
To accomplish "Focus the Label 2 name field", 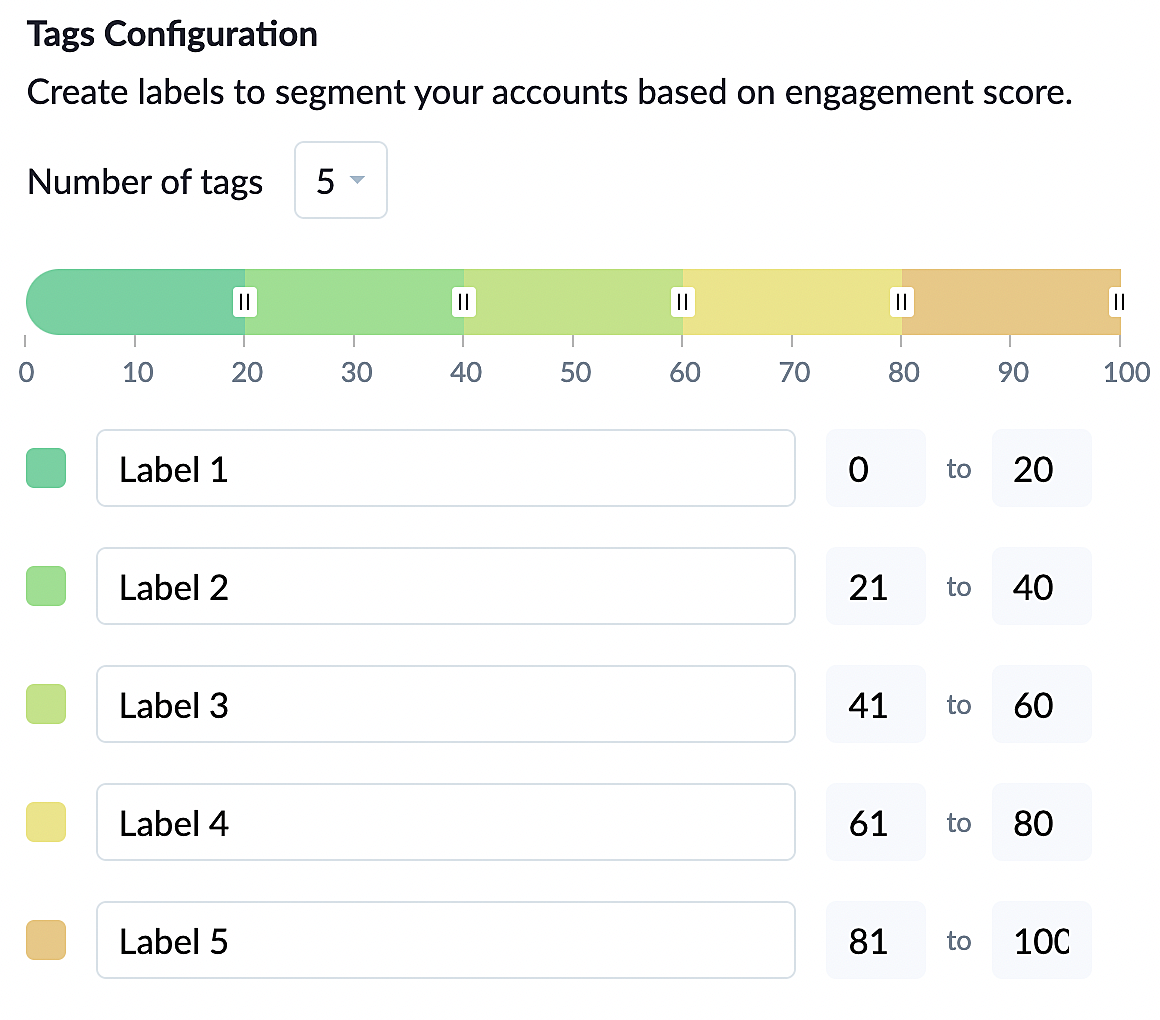I will (445, 586).
